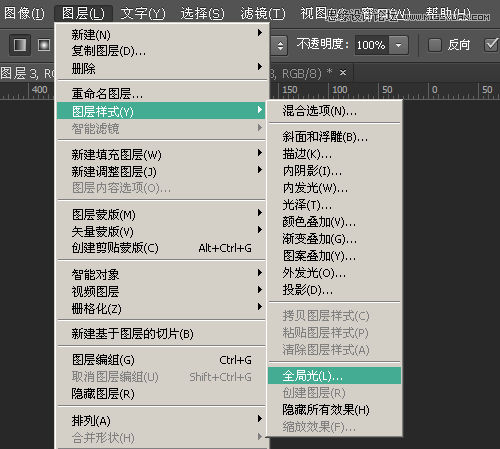Viewport: 500px width, 449px height.
Task: Click the 100% opacity input field
Action: pyautogui.click(x=371, y=45)
